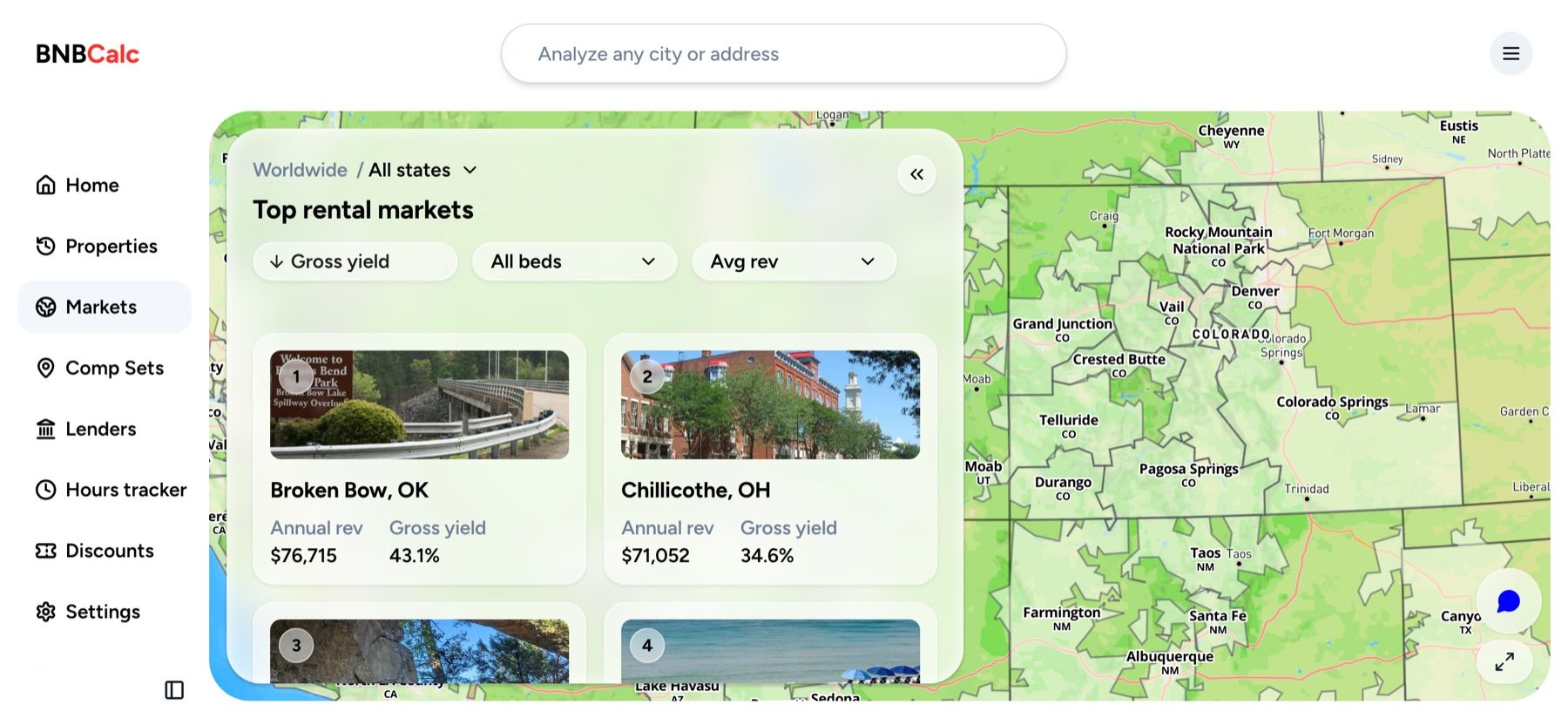Screen dimensions: 1568x725
Task: Open Broken Bow, OK market title
Action: (349, 490)
